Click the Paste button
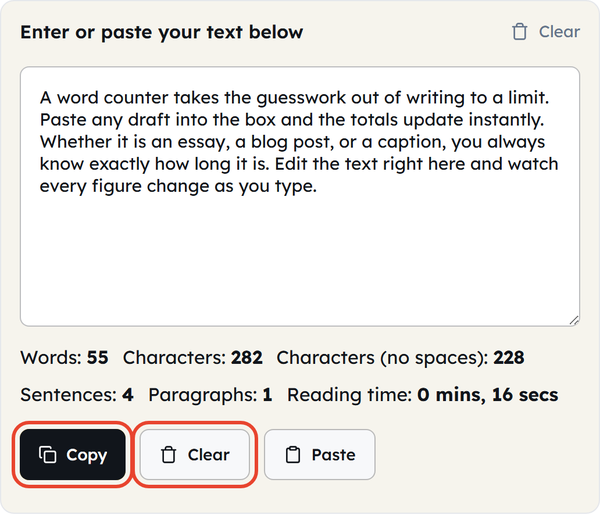Image resolution: width=600 pixels, height=515 pixels. (x=320, y=455)
